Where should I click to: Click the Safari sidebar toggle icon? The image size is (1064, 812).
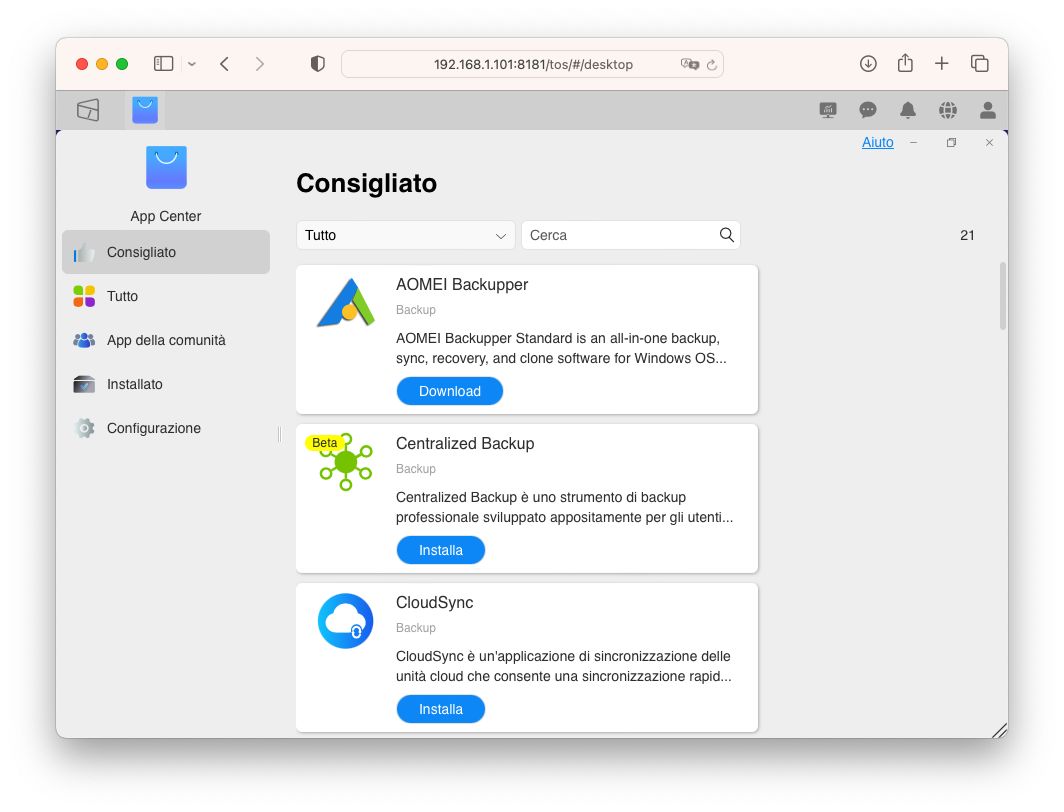164,64
